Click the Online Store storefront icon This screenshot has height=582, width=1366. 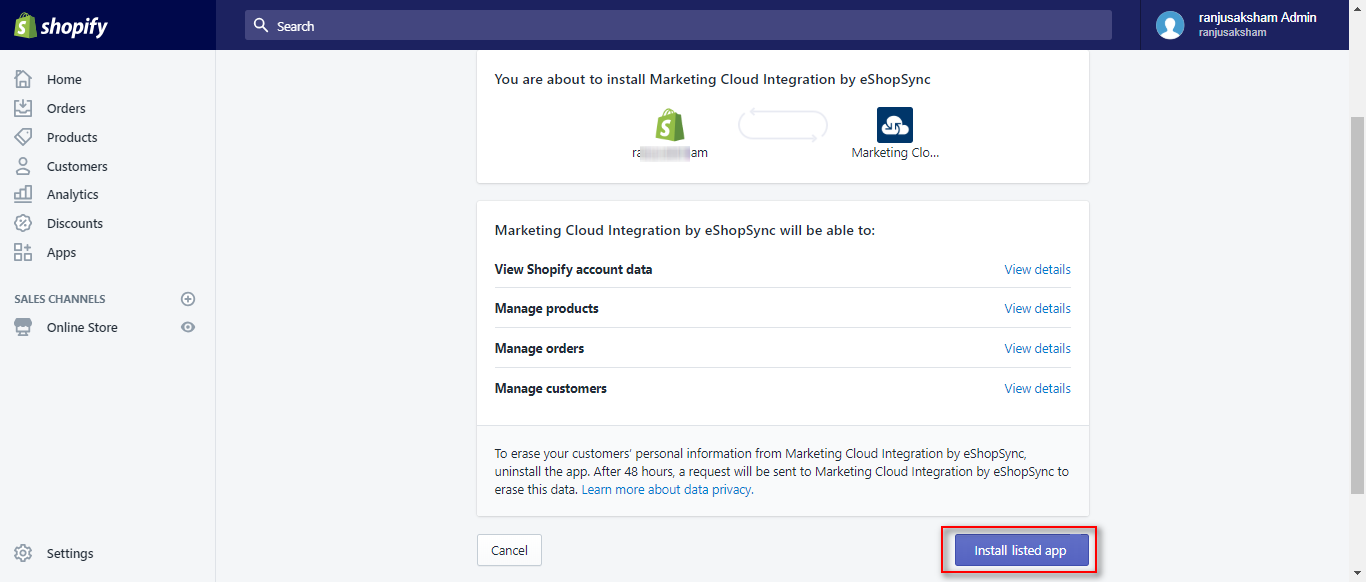[23, 327]
